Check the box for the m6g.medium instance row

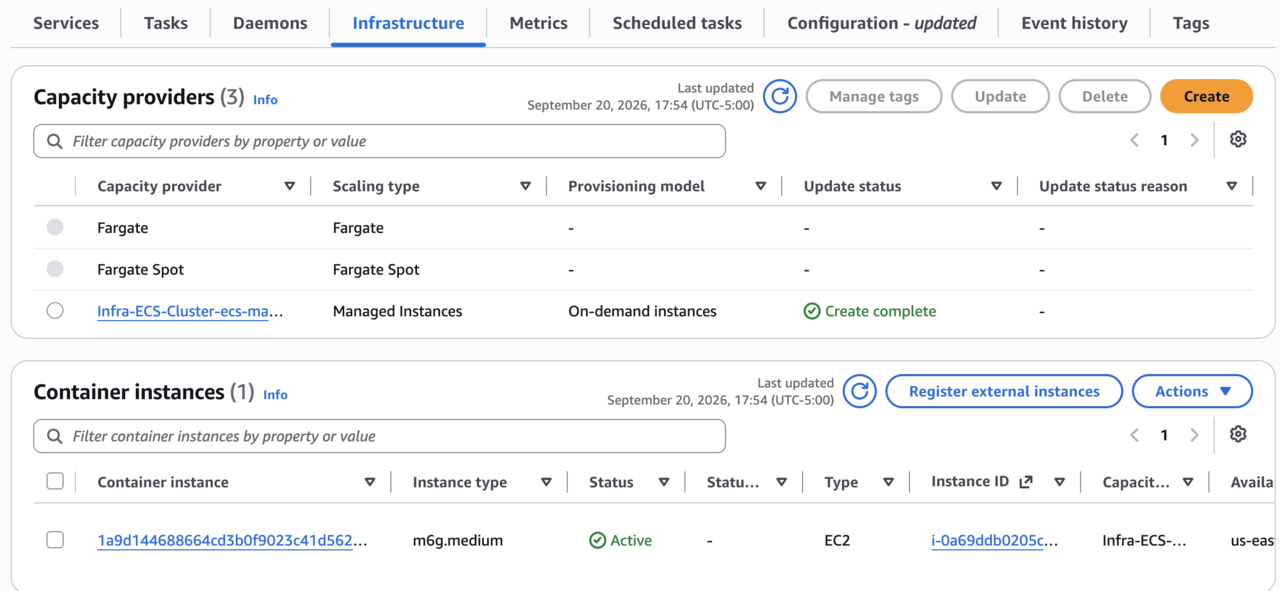coord(55,540)
